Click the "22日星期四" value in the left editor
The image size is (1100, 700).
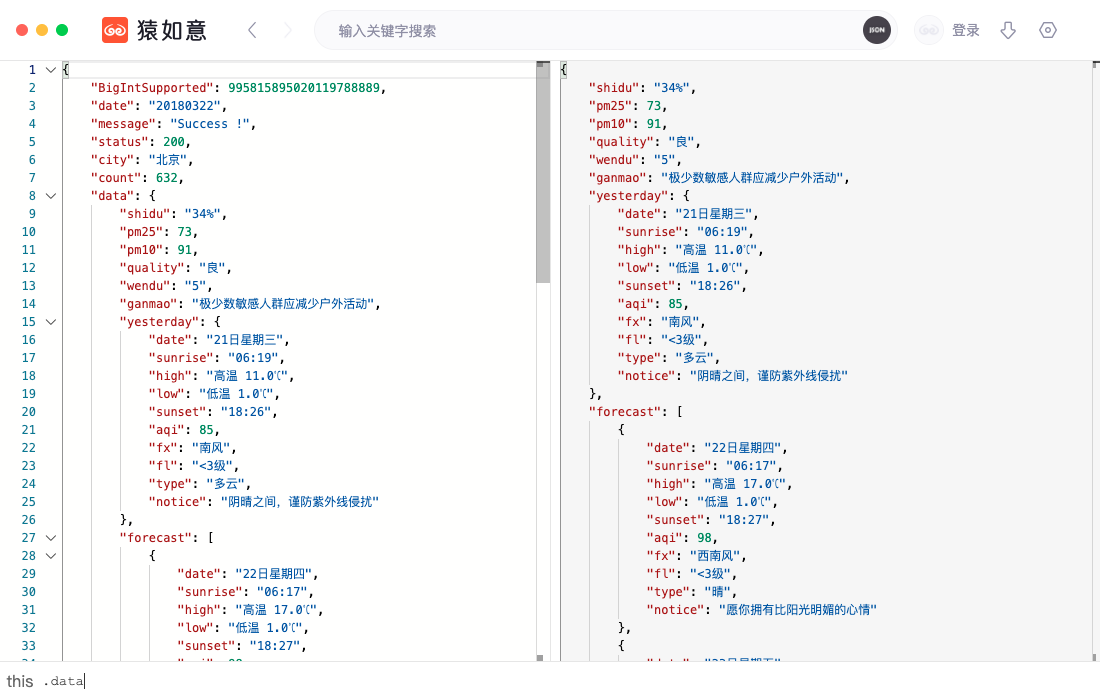click(273, 574)
